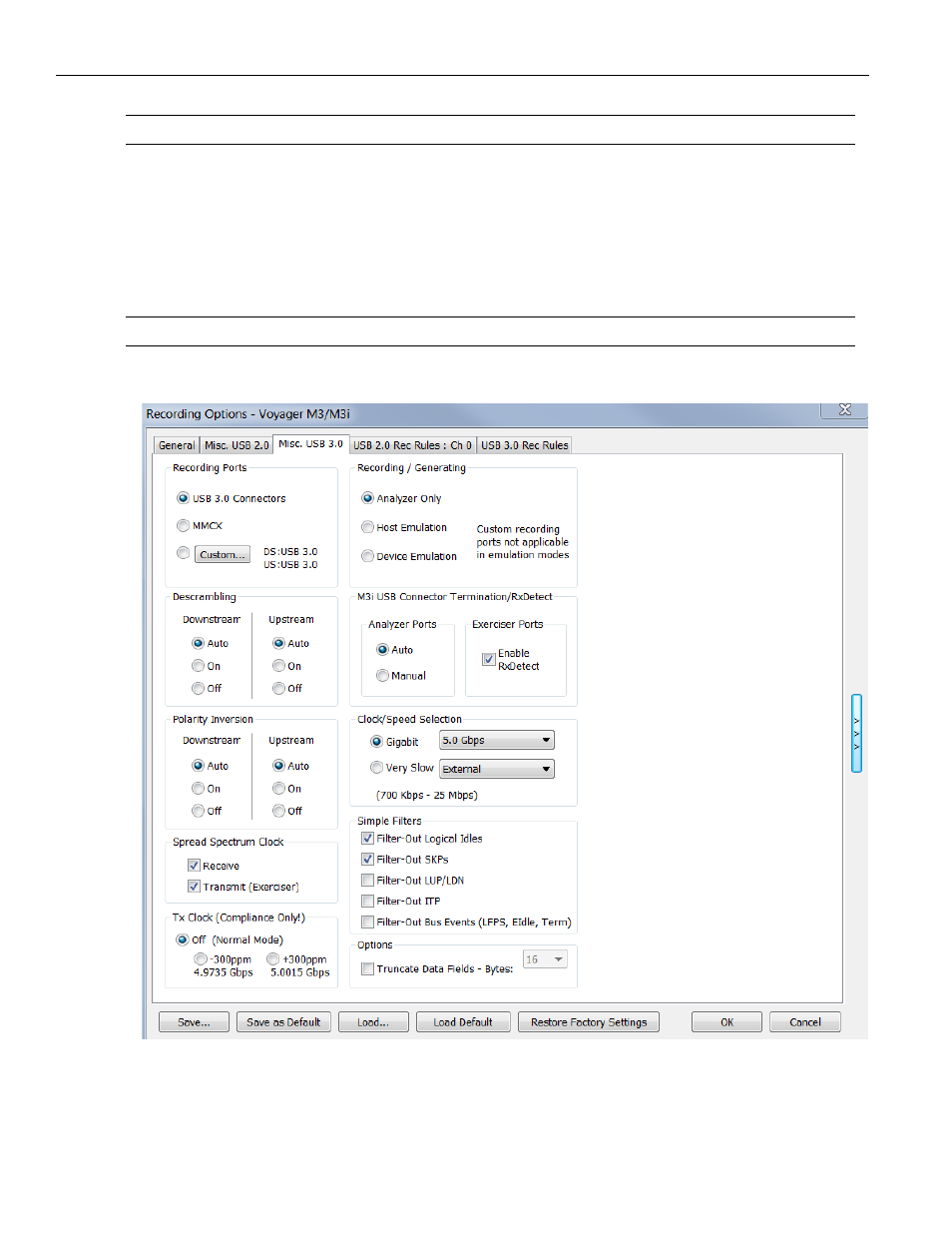The image size is (952, 1233).
Task: Toggle Transmit (Exerciser) spread spectrum checkbox
Action: pos(194,887)
